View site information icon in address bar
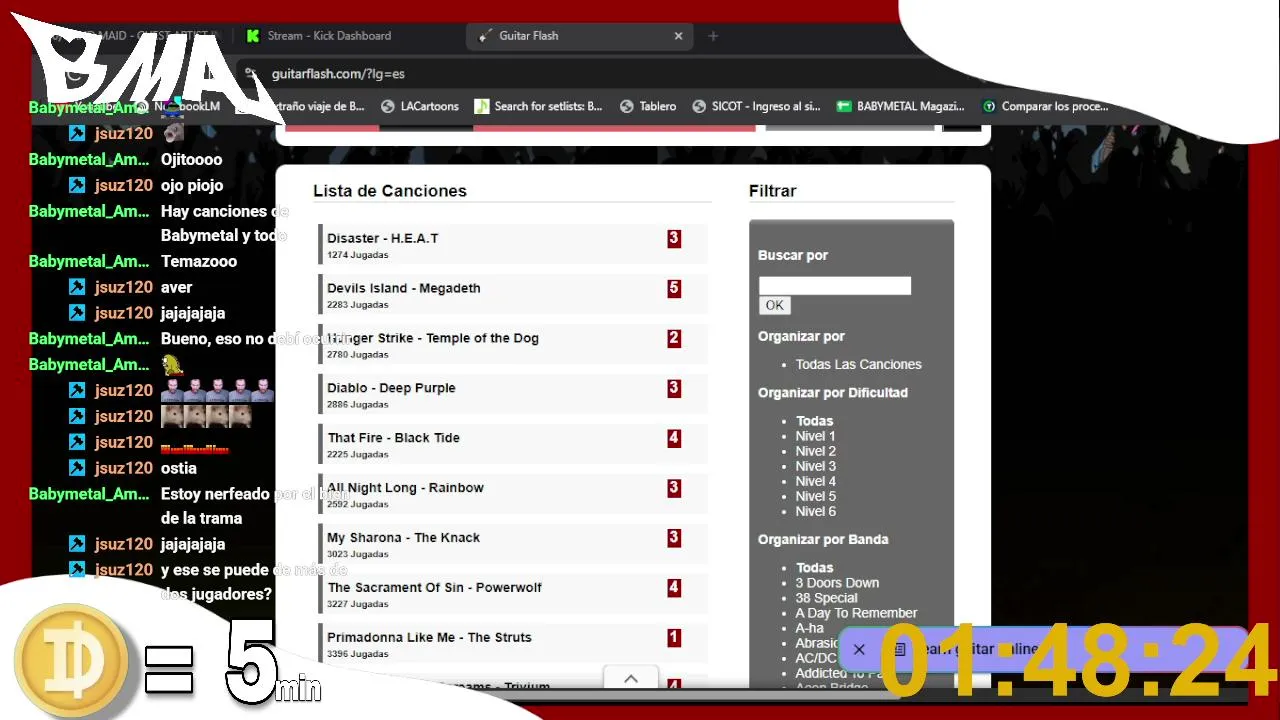This screenshot has width=1280, height=720. click(251, 74)
